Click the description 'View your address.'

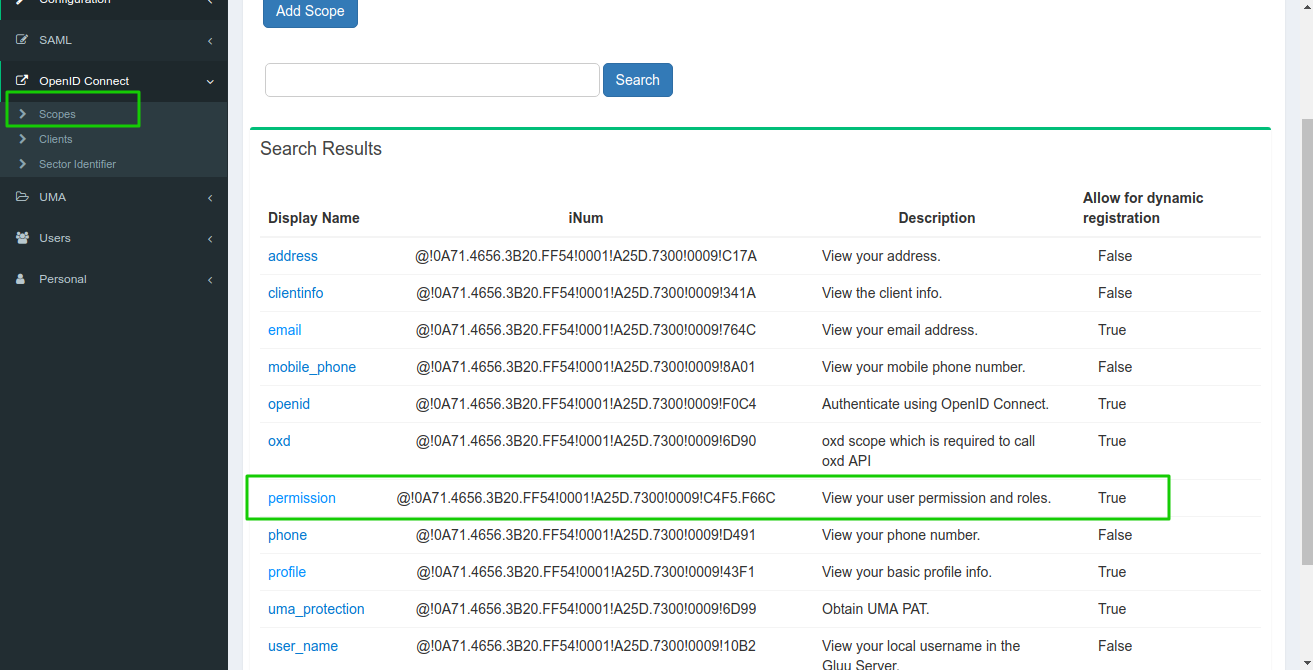[881, 256]
